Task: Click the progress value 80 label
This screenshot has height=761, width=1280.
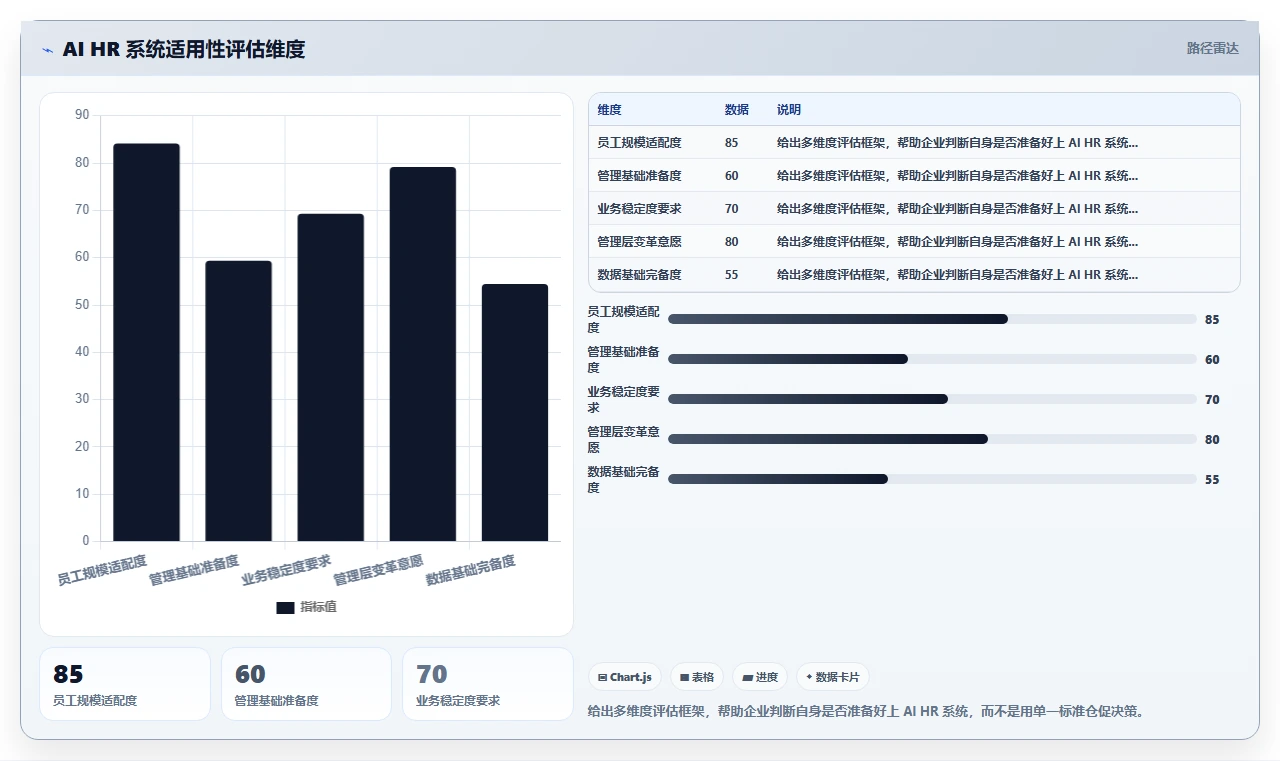Action: pyautogui.click(x=1212, y=440)
